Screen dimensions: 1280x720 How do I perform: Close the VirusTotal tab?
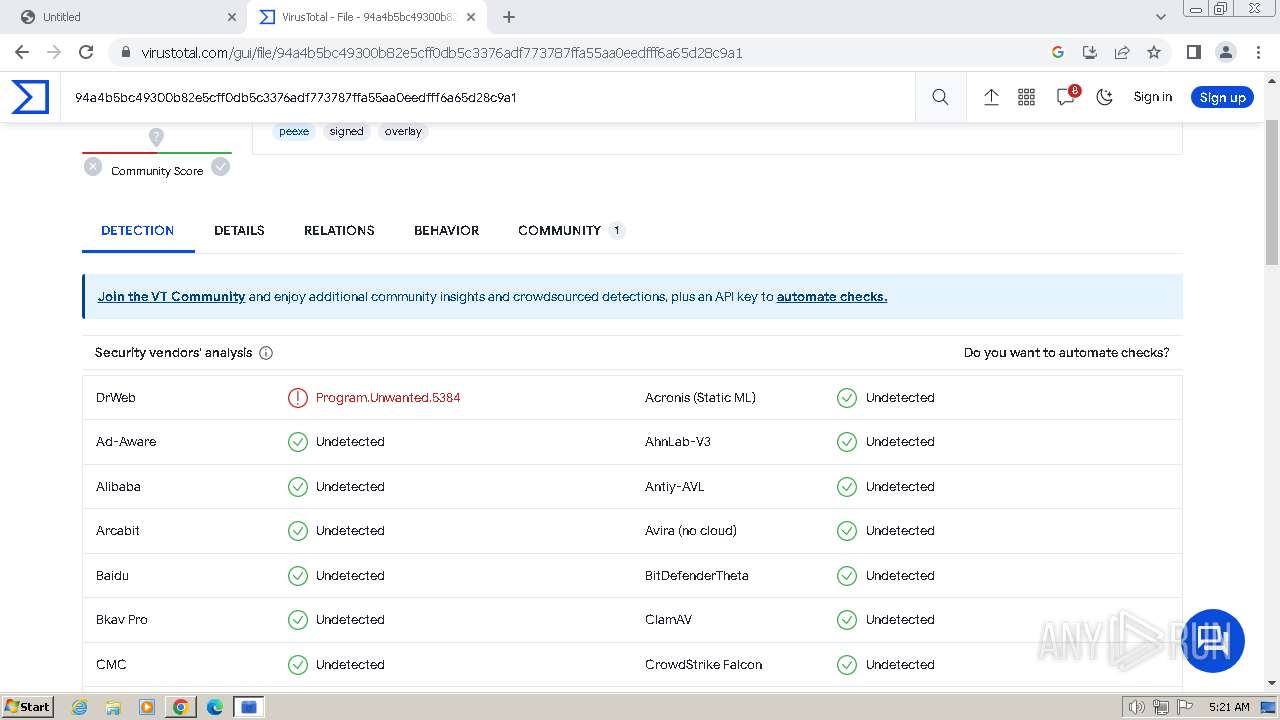[x=471, y=17]
